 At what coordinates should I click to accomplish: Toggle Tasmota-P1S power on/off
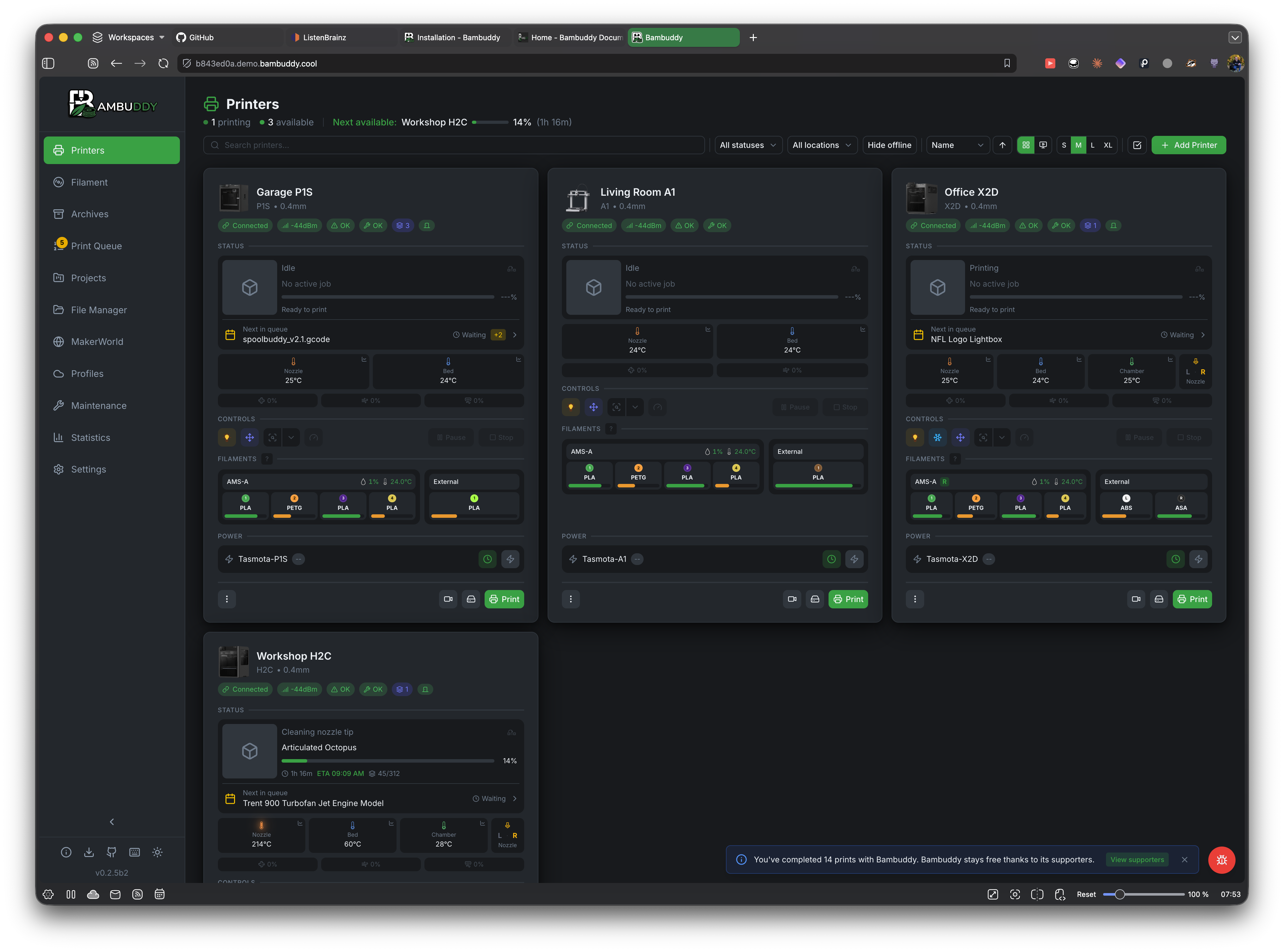(510, 559)
